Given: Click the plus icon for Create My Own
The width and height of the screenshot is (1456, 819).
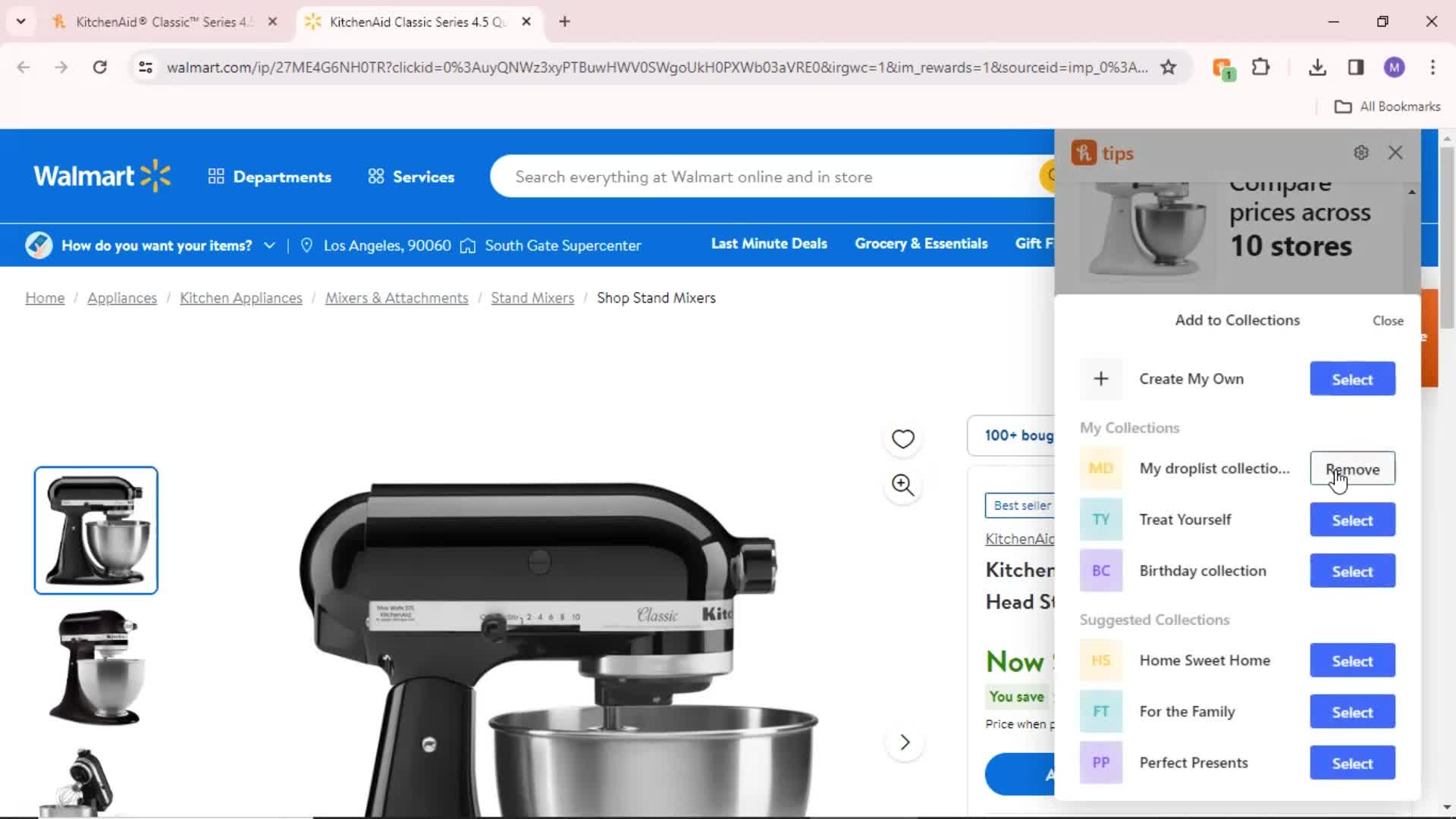Looking at the screenshot, I should tap(1101, 379).
